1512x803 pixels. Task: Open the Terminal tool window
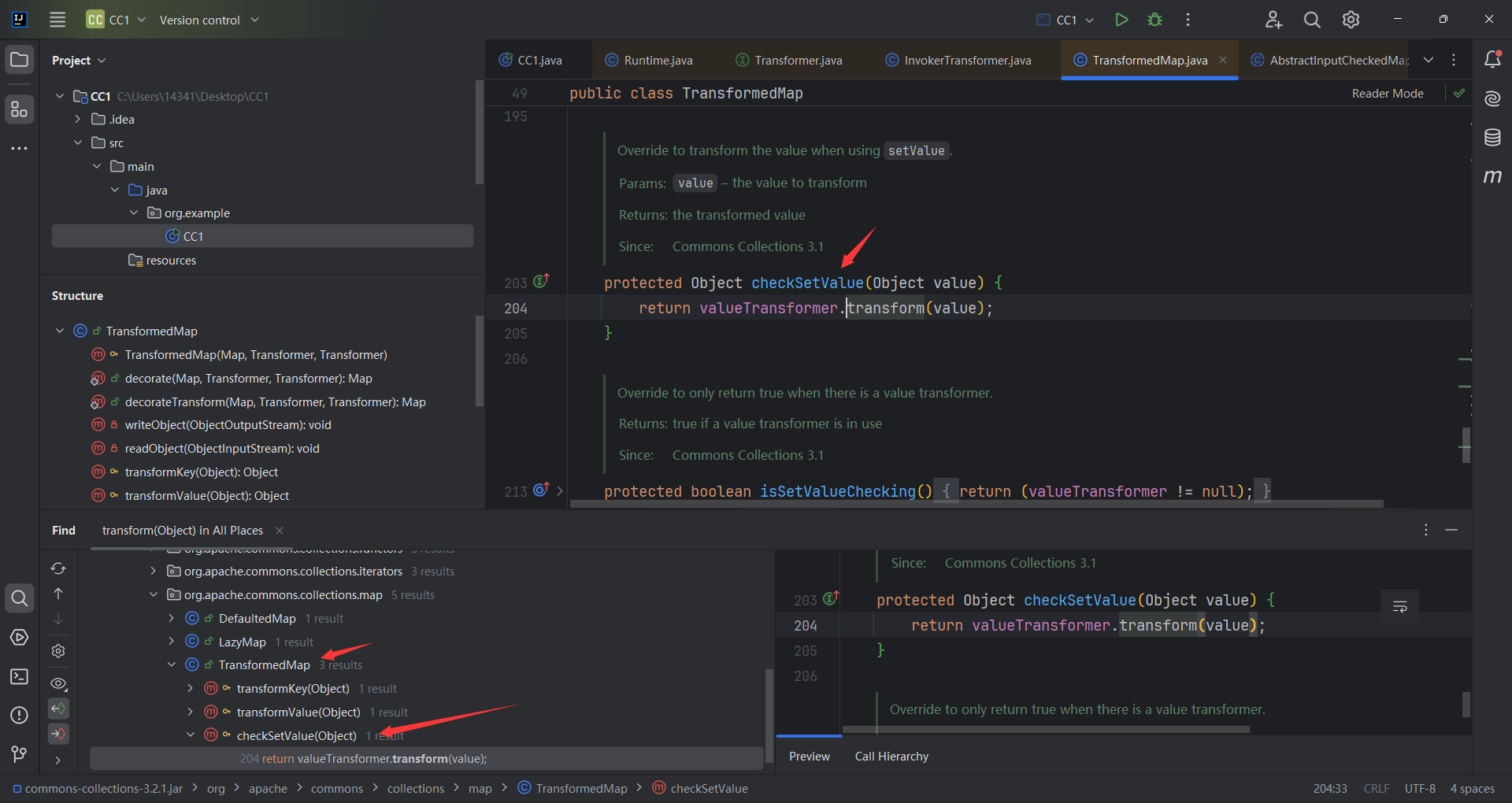[20, 676]
